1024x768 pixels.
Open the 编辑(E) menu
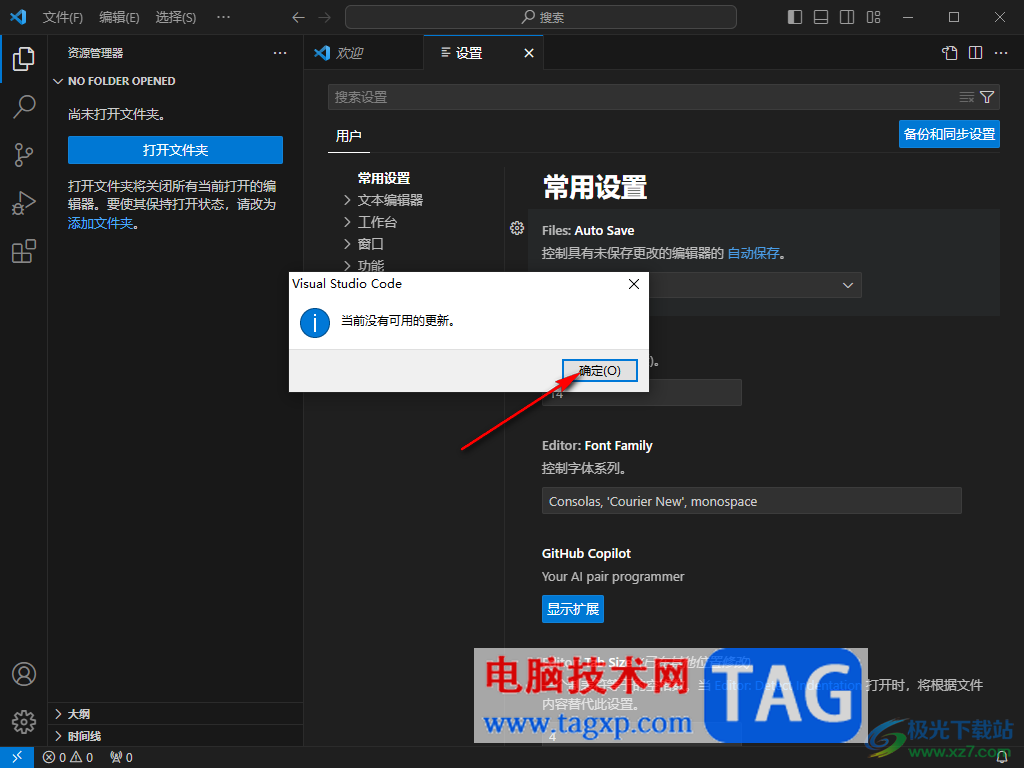pyautogui.click(x=119, y=18)
